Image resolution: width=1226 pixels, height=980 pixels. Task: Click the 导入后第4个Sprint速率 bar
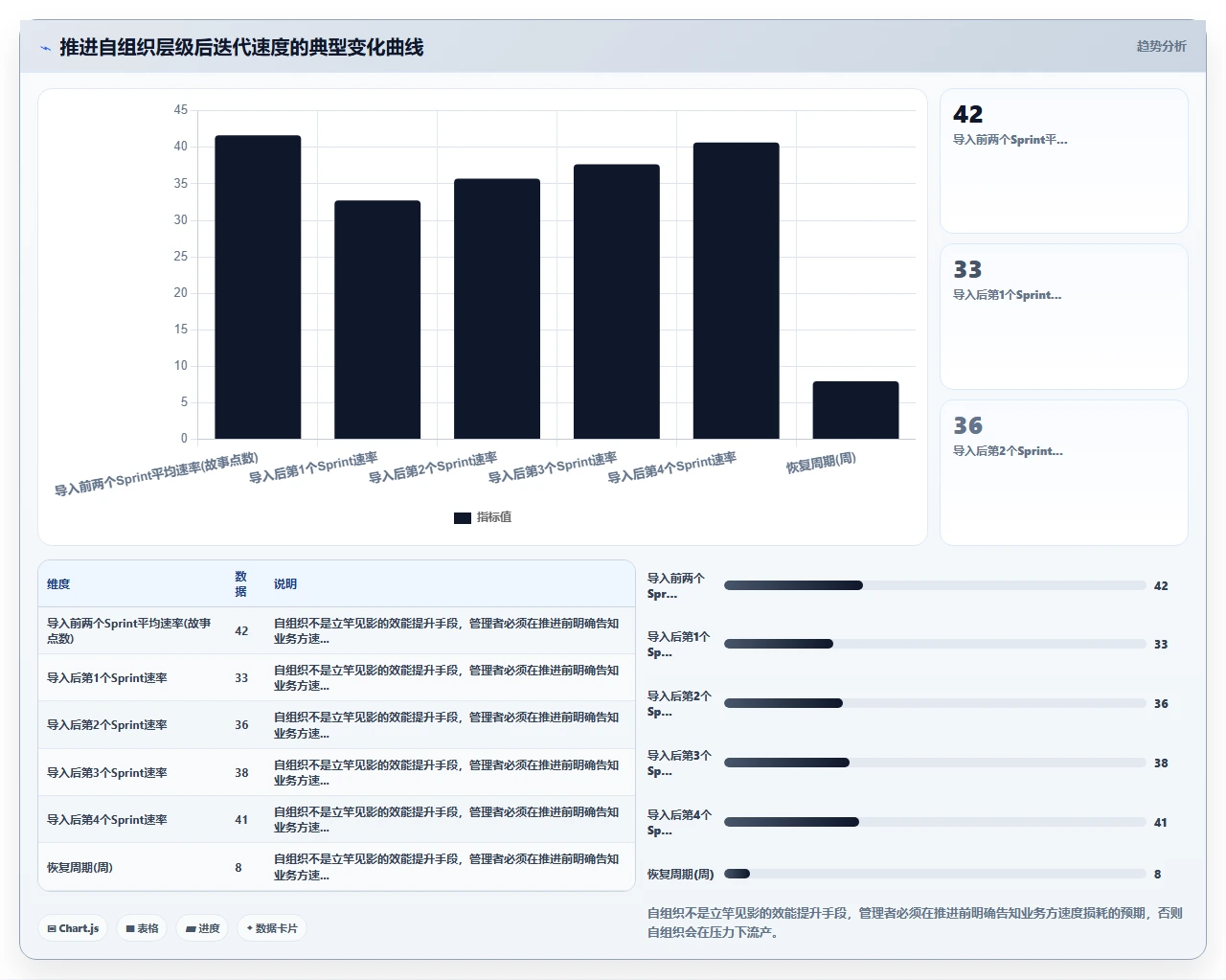[x=737, y=290]
